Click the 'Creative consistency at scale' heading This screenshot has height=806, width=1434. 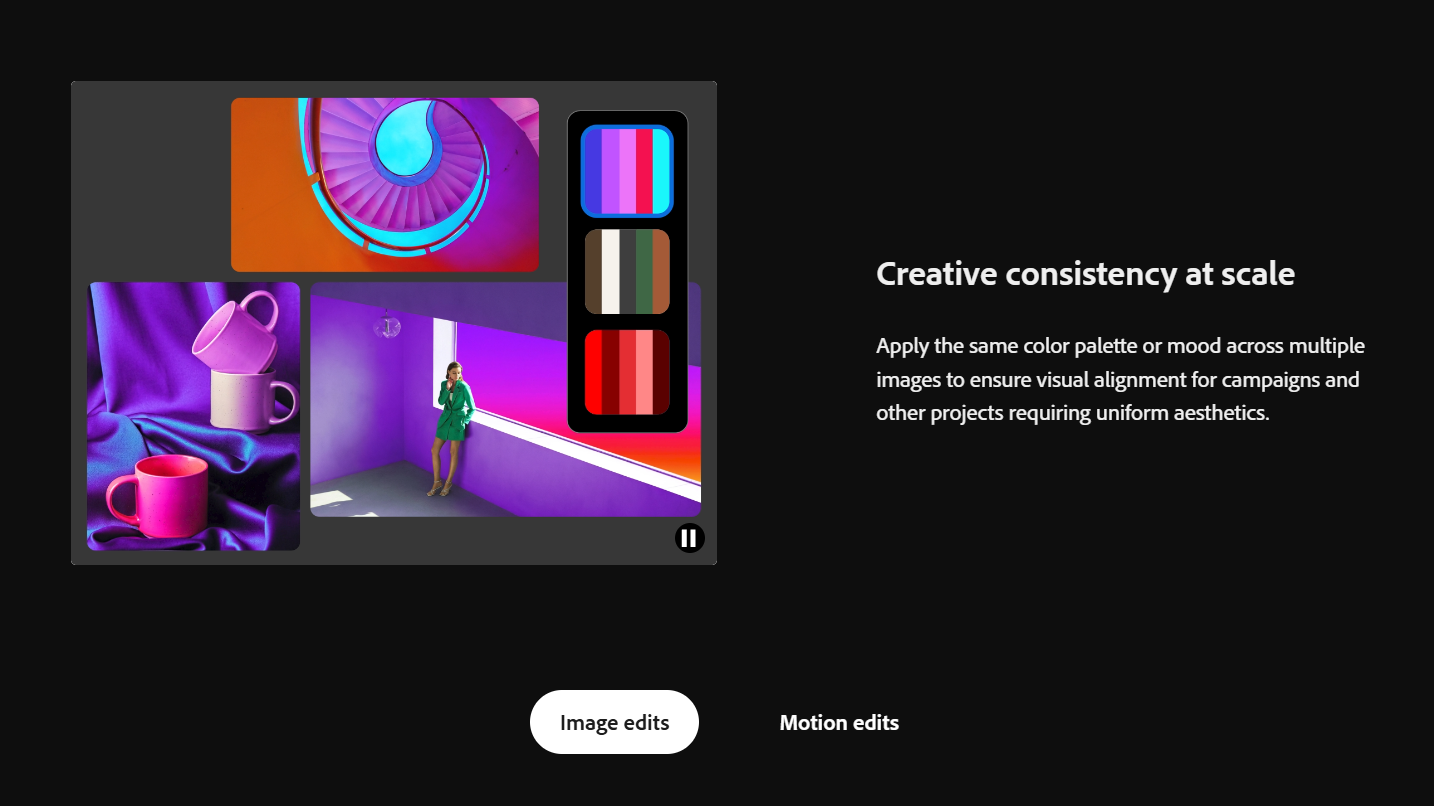[x=1085, y=274]
